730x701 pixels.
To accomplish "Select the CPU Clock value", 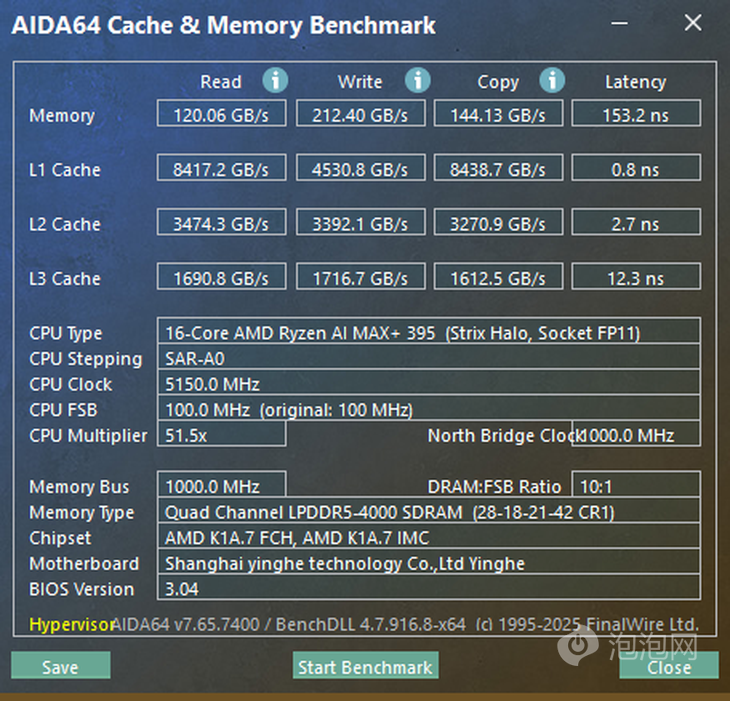I will (430, 384).
